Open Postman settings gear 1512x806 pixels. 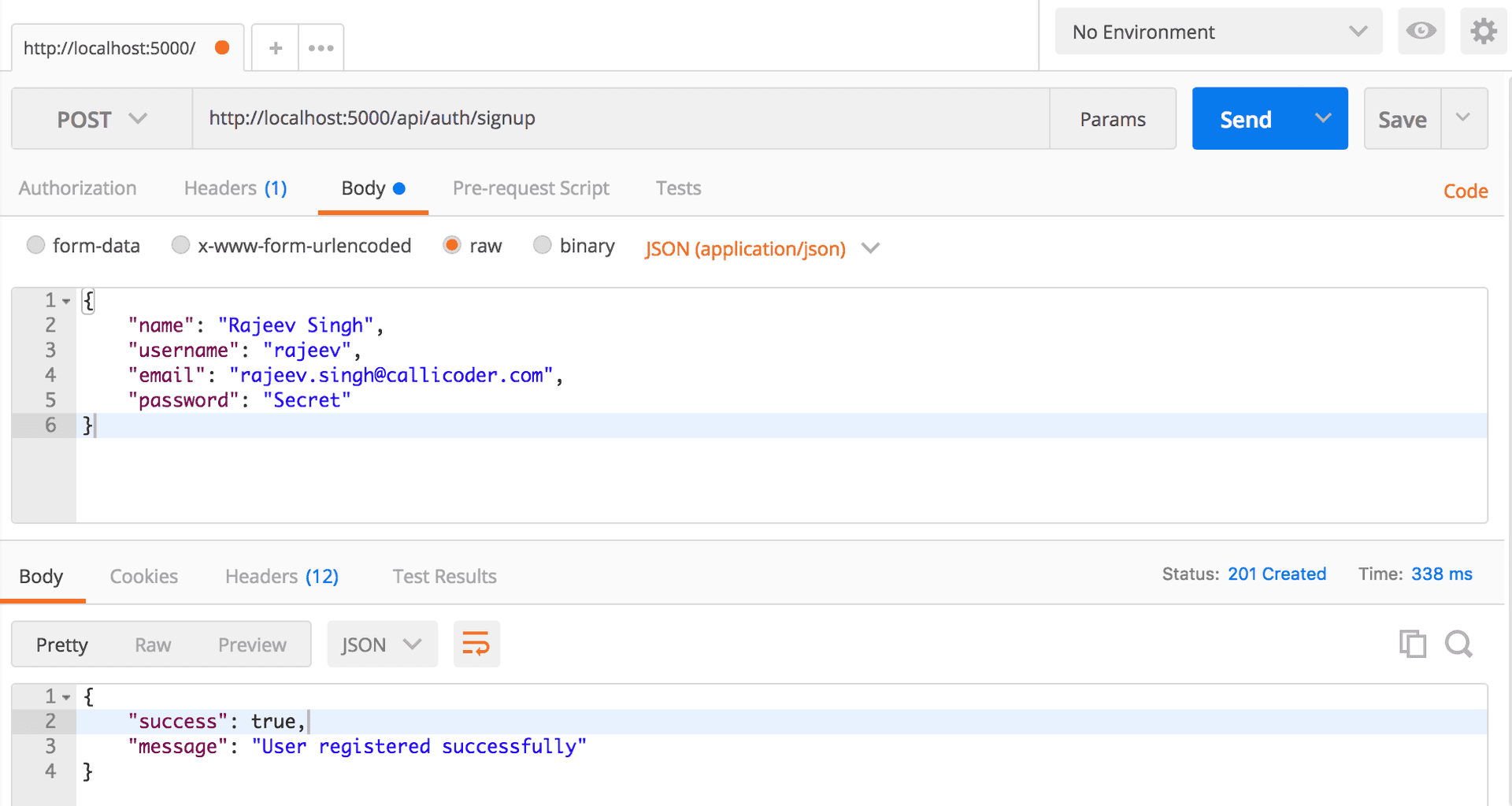[1484, 31]
